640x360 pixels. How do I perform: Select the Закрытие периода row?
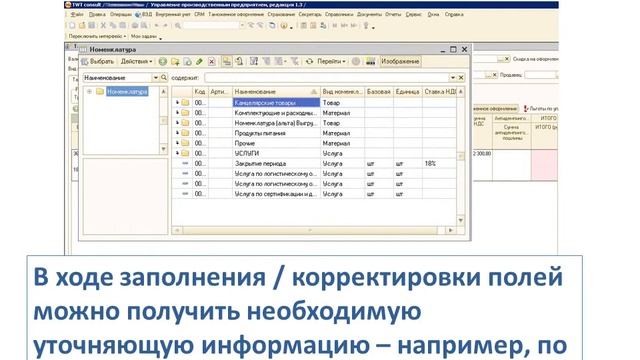pyautogui.click(x=314, y=163)
